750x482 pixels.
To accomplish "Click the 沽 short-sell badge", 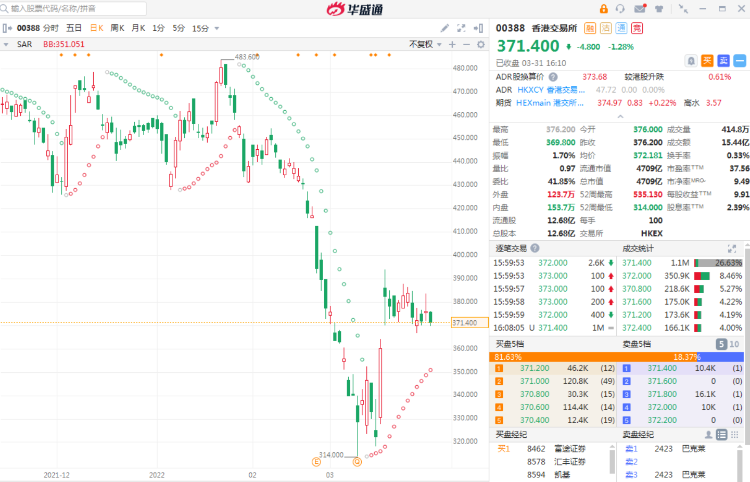I will click(606, 28).
